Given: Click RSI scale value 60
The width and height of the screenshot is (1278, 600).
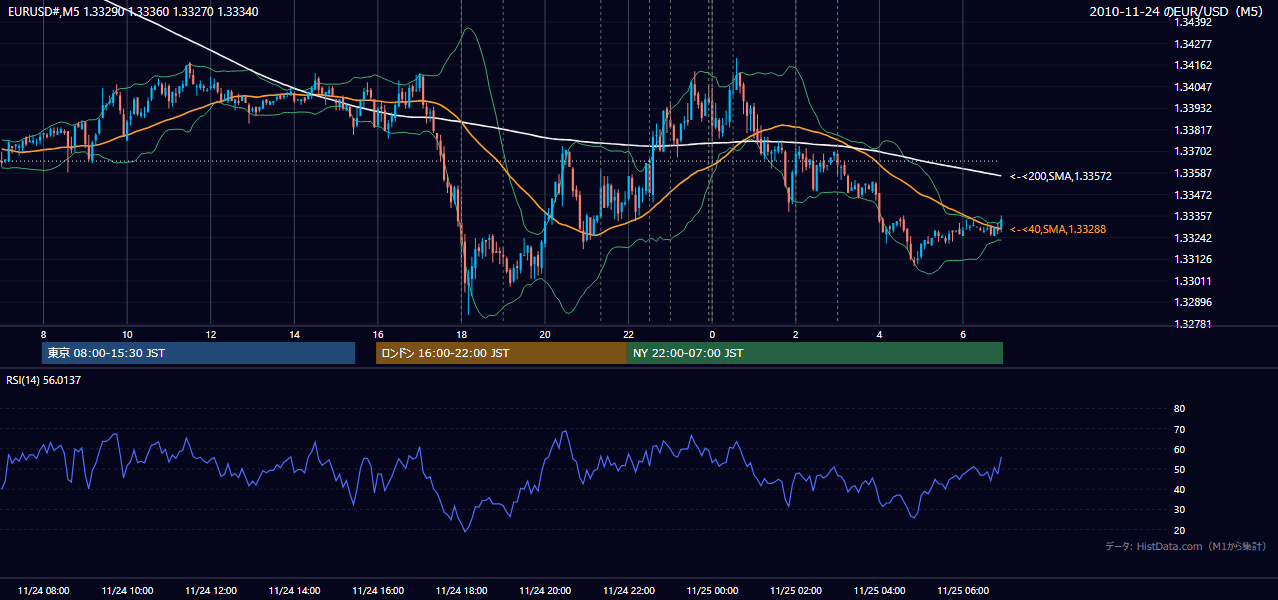Looking at the screenshot, I should (1179, 449).
